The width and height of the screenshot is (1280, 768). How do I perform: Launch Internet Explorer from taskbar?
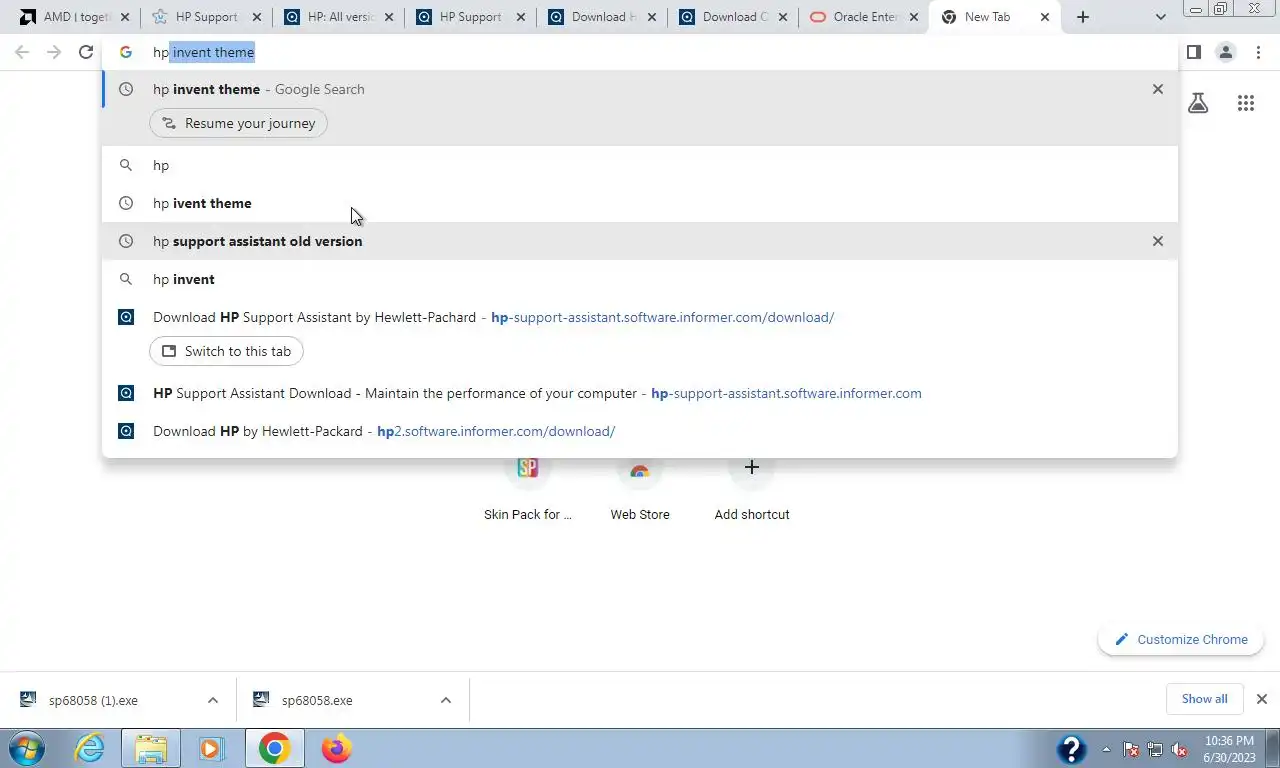point(90,748)
